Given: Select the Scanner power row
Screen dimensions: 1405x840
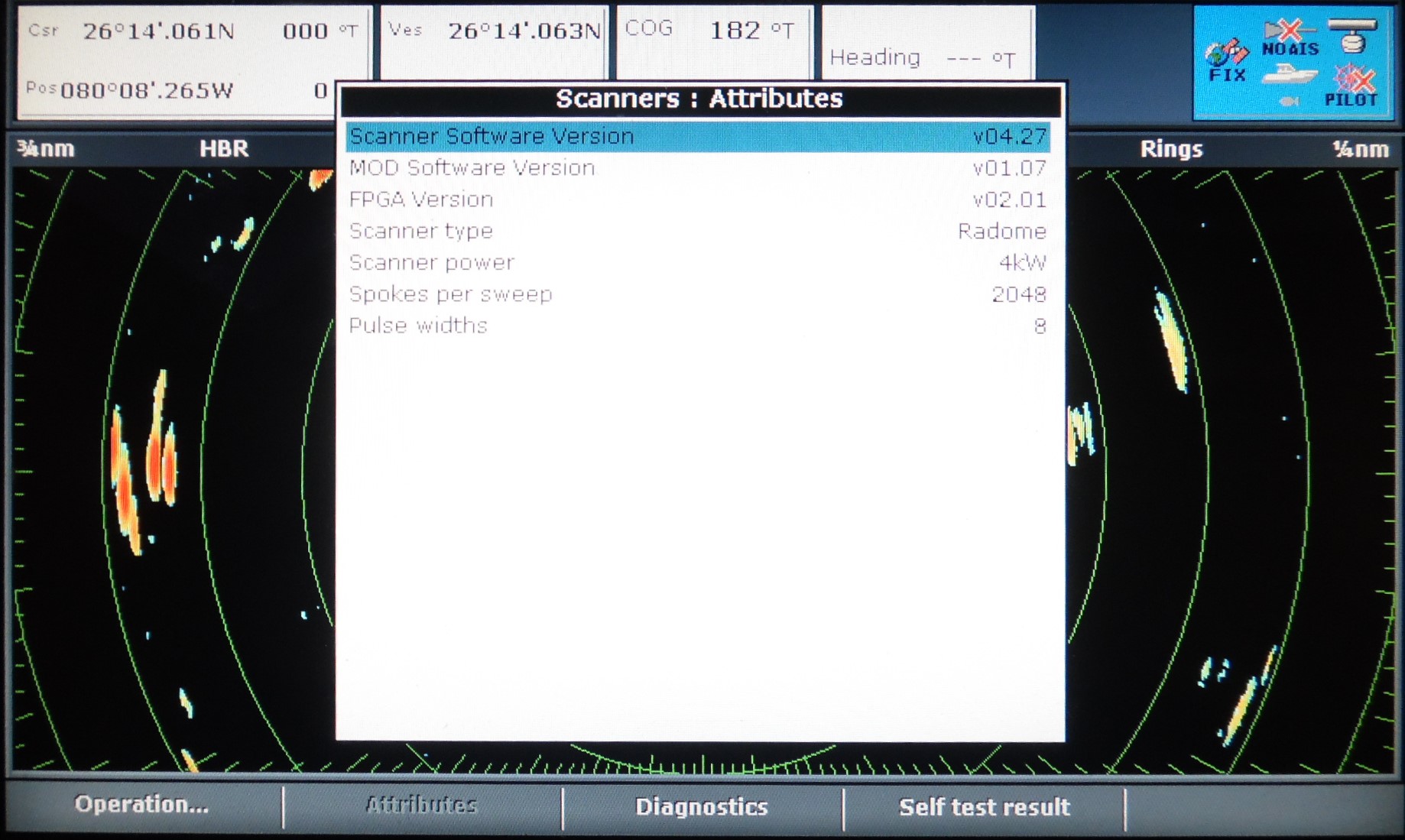Looking at the screenshot, I should tap(697, 262).
